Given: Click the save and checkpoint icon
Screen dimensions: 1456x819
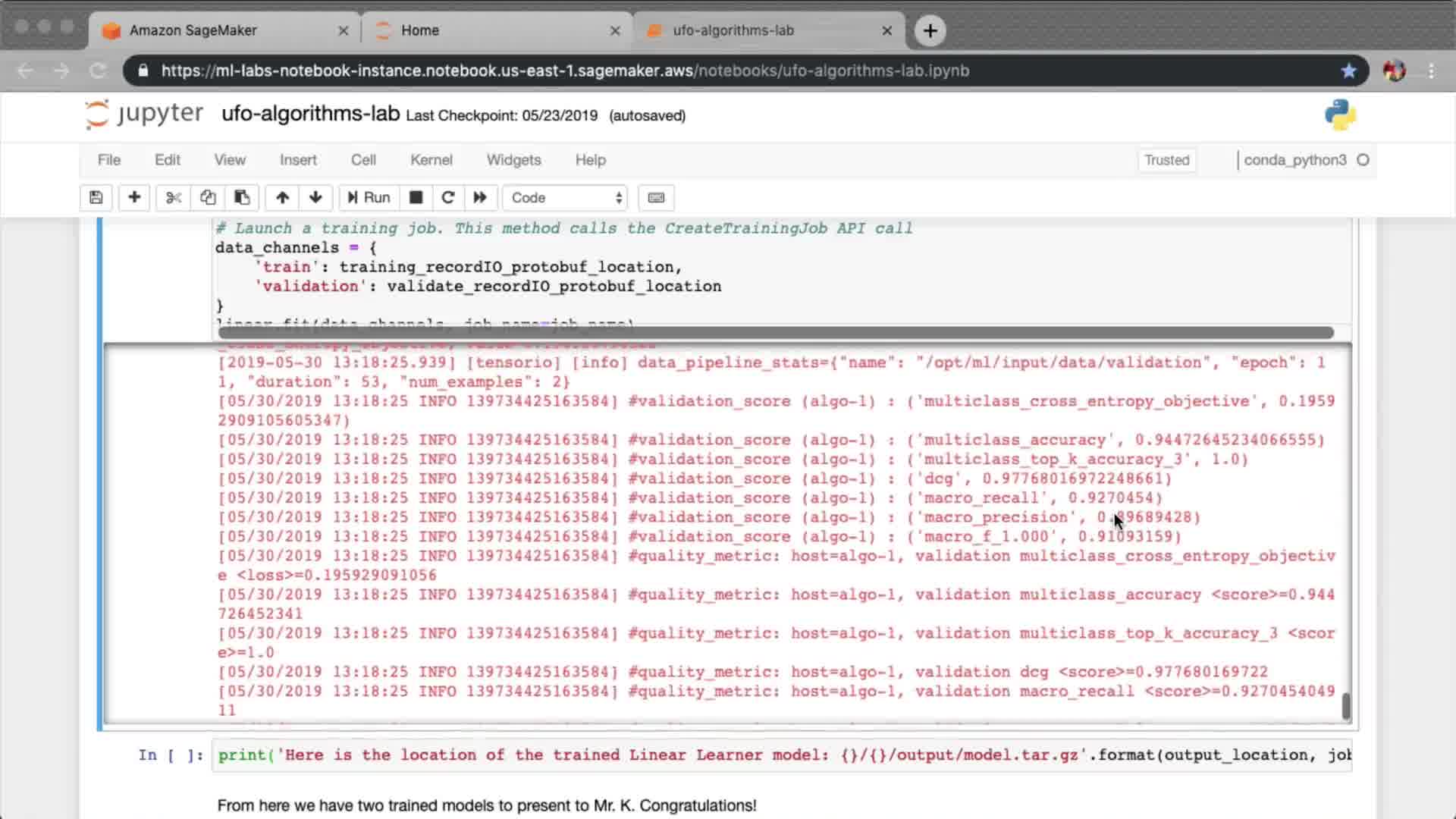Looking at the screenshot, I should point(96,198).
